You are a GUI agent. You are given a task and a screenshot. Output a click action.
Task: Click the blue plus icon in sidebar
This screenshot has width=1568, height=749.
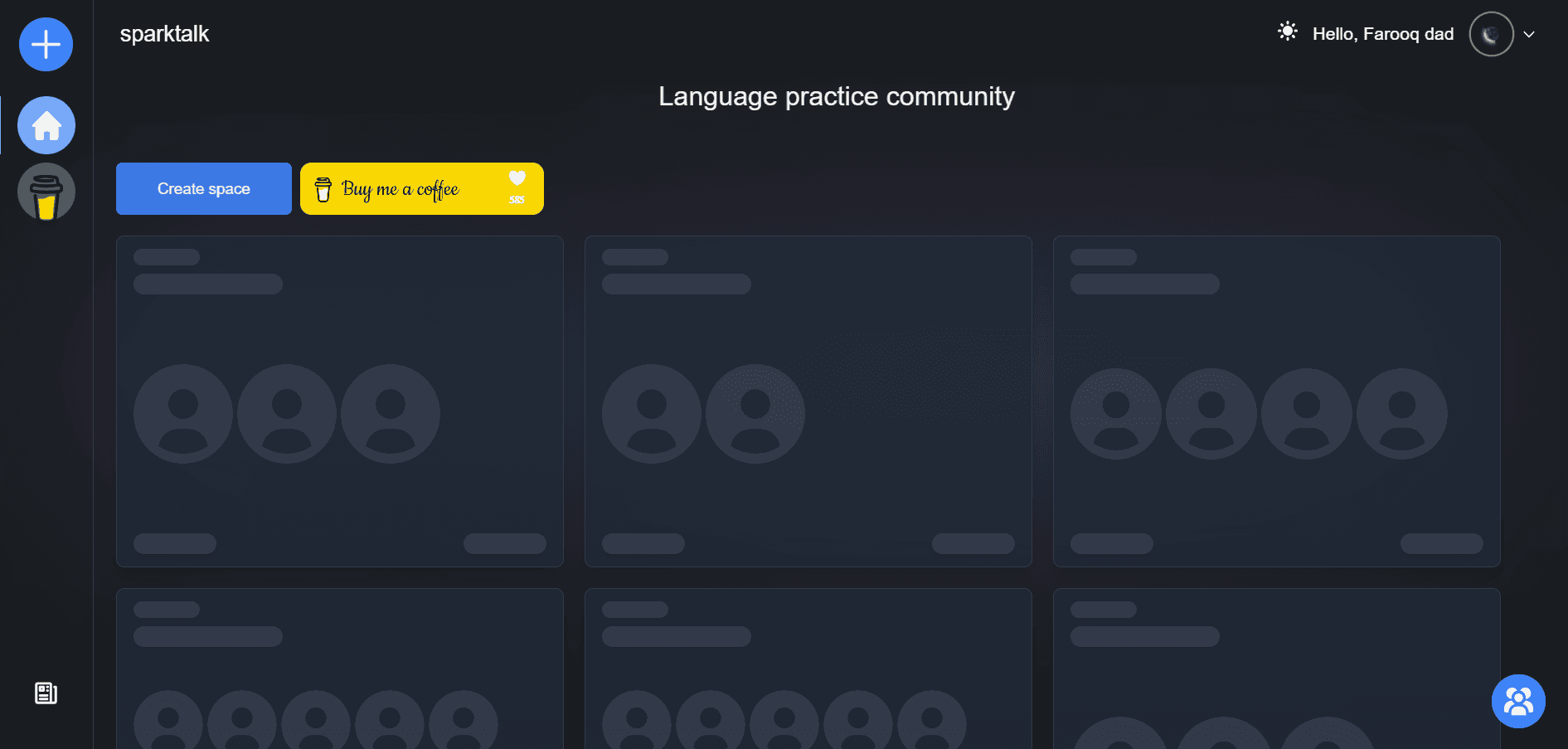click(46, 44)
